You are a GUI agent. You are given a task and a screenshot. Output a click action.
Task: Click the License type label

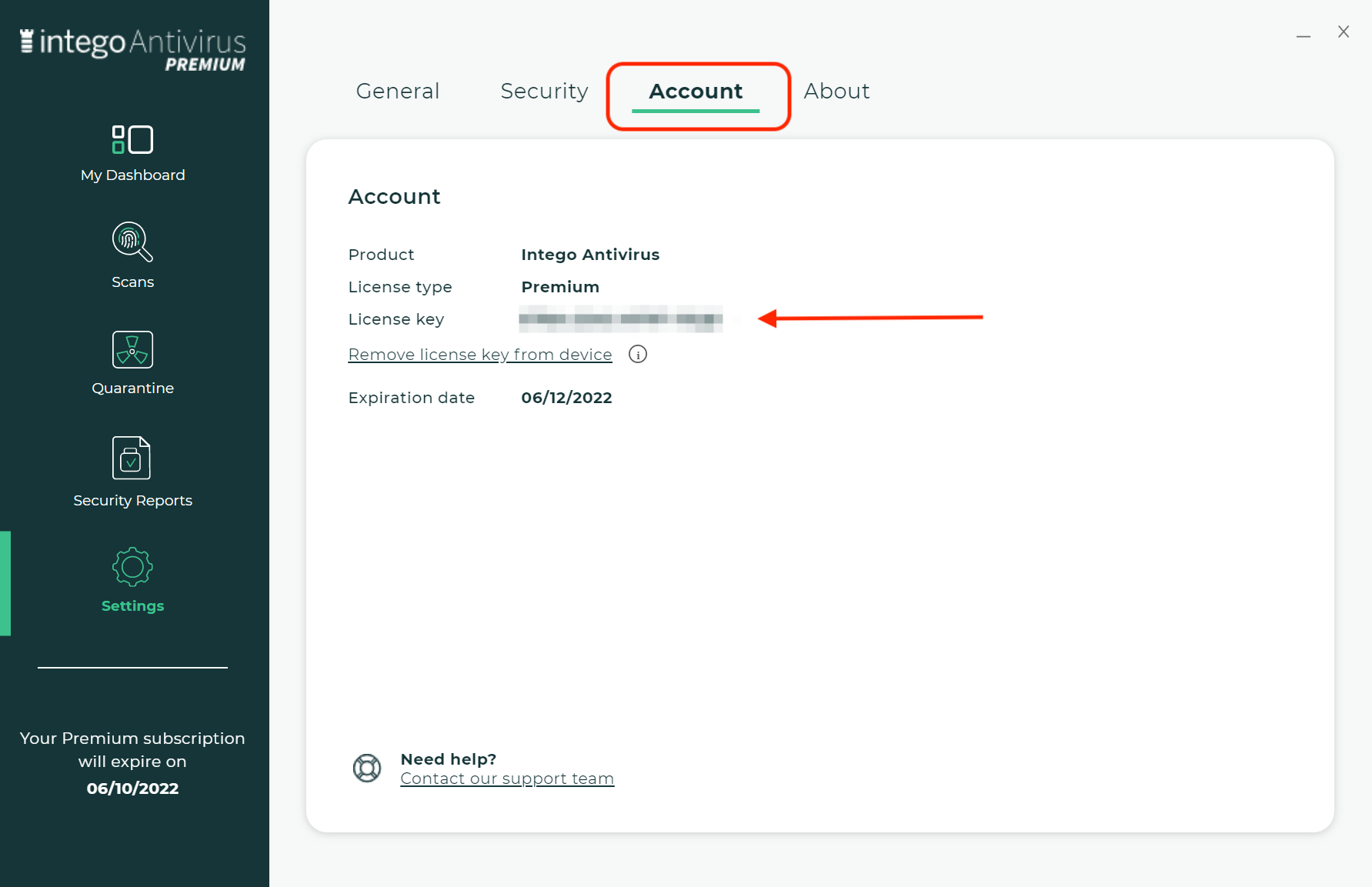tap(400, 287)
